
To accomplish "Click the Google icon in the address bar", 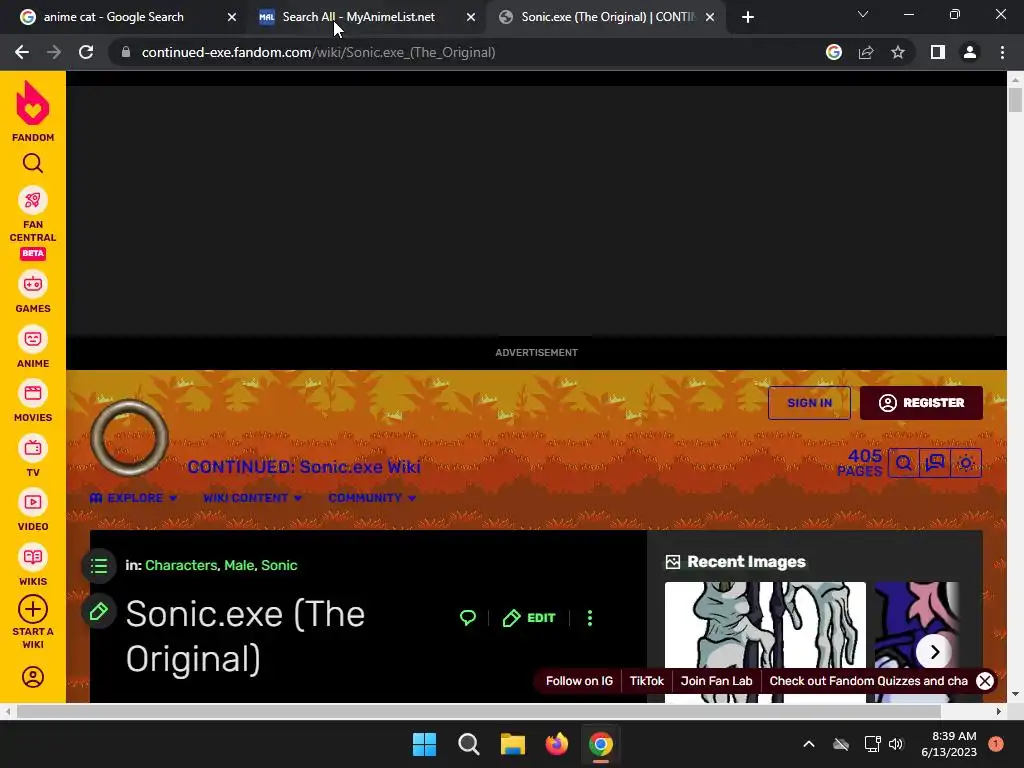I will (834, 52).
